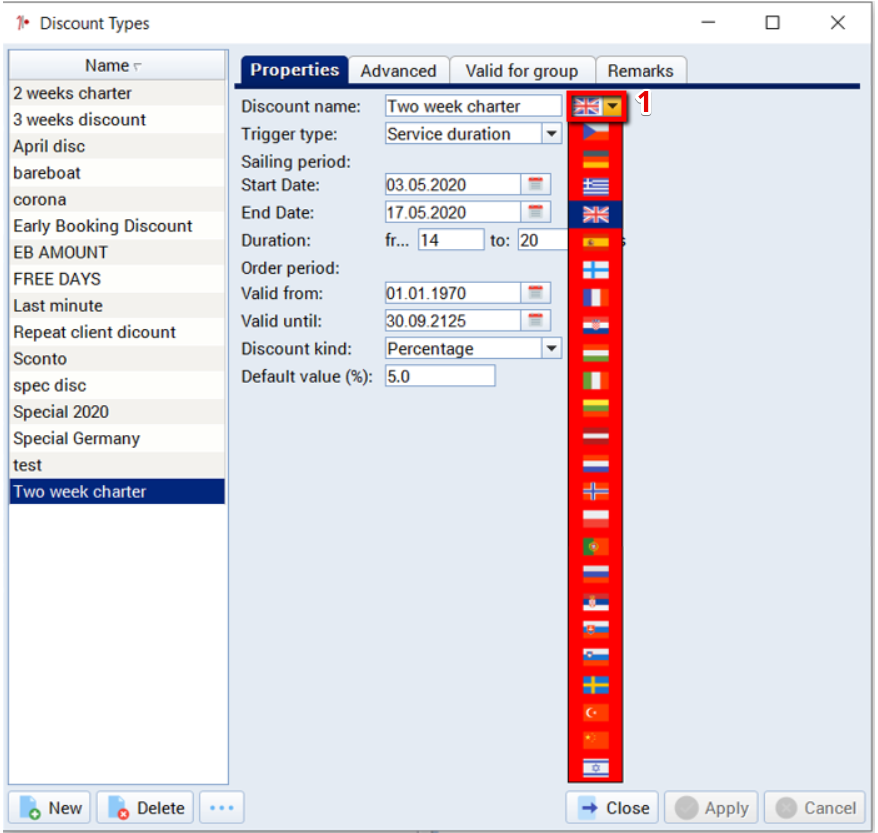Image resolution: width=878 pixels, height=833 pixels.
Task: Select the Dutch flag language option
Action: tap(595, 464)
